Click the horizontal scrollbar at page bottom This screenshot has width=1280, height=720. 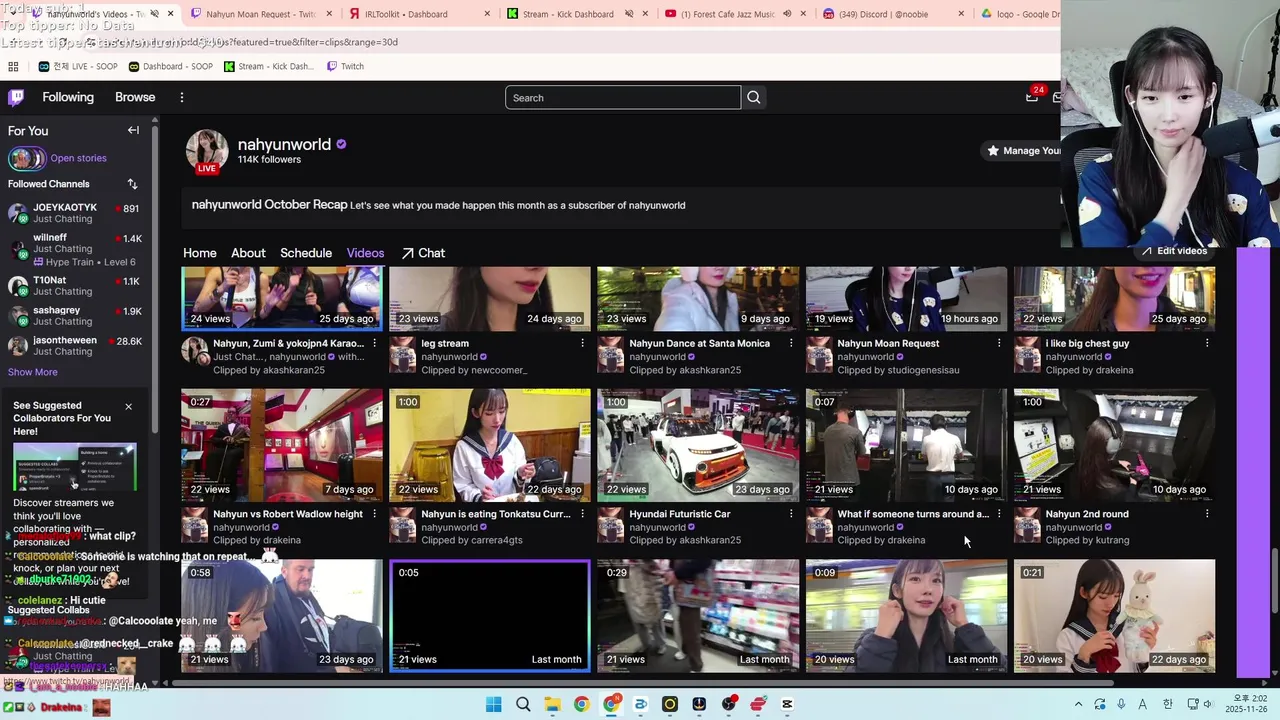pos(645,683)
